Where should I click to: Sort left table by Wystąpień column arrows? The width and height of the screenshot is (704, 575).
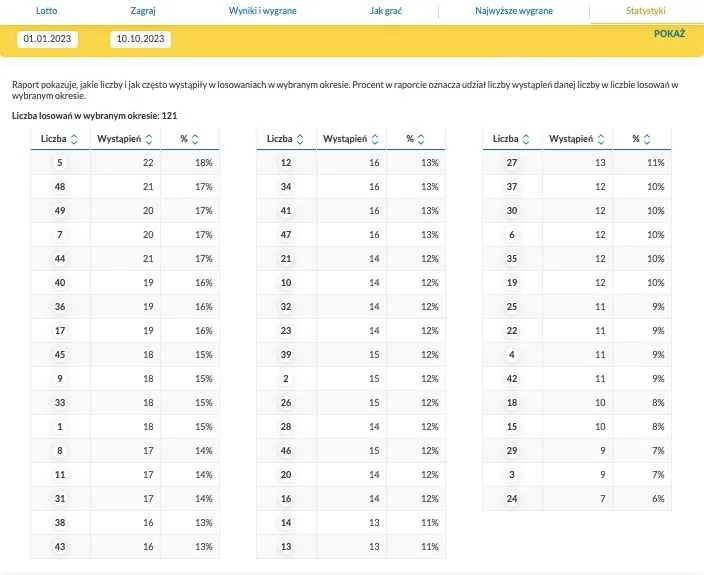149,139
